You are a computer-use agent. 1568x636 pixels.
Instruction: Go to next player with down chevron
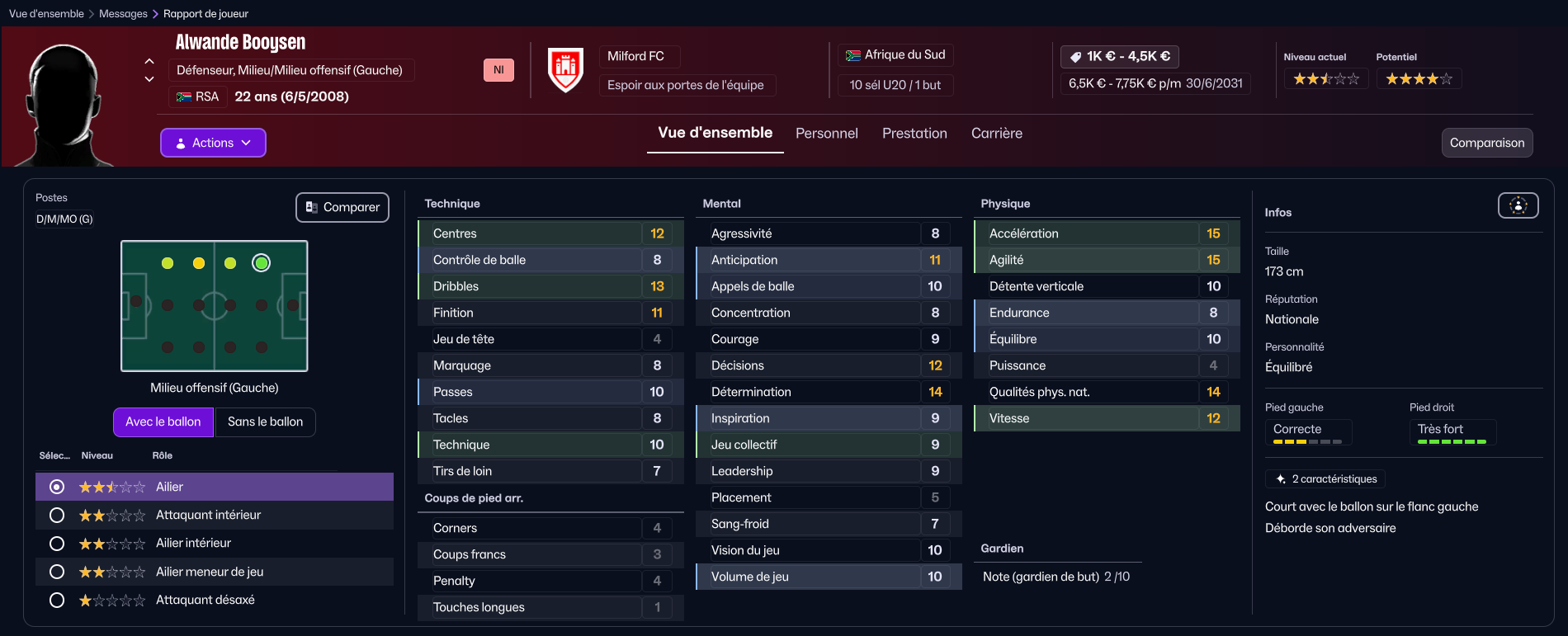[x=149, y=80]
